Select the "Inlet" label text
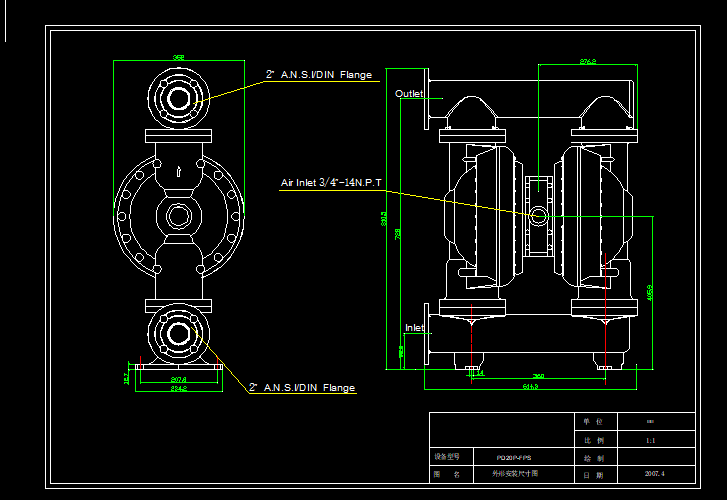 (x=414, y=328)
